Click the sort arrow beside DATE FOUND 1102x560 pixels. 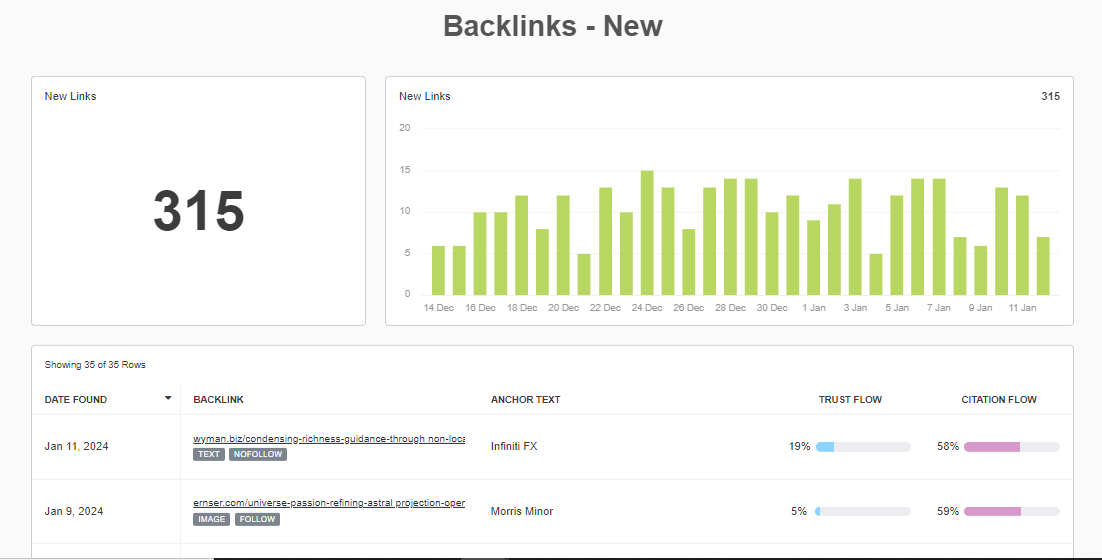[x=167, y=398]
